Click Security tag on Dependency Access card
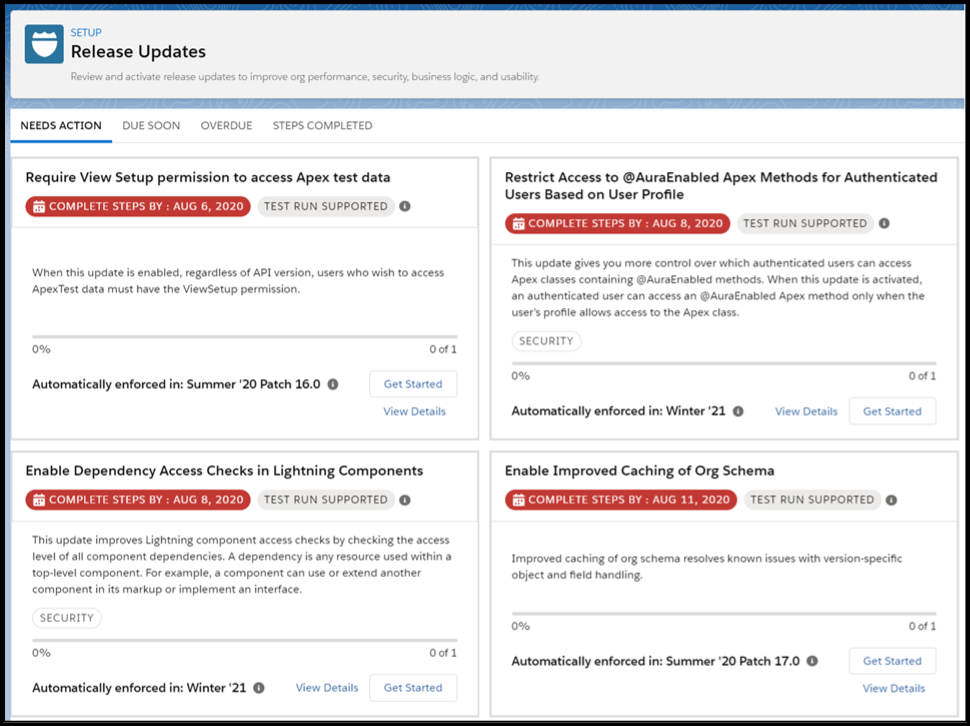Image resolution: width=970 pixels, height=726 pixels. [67, 618]
